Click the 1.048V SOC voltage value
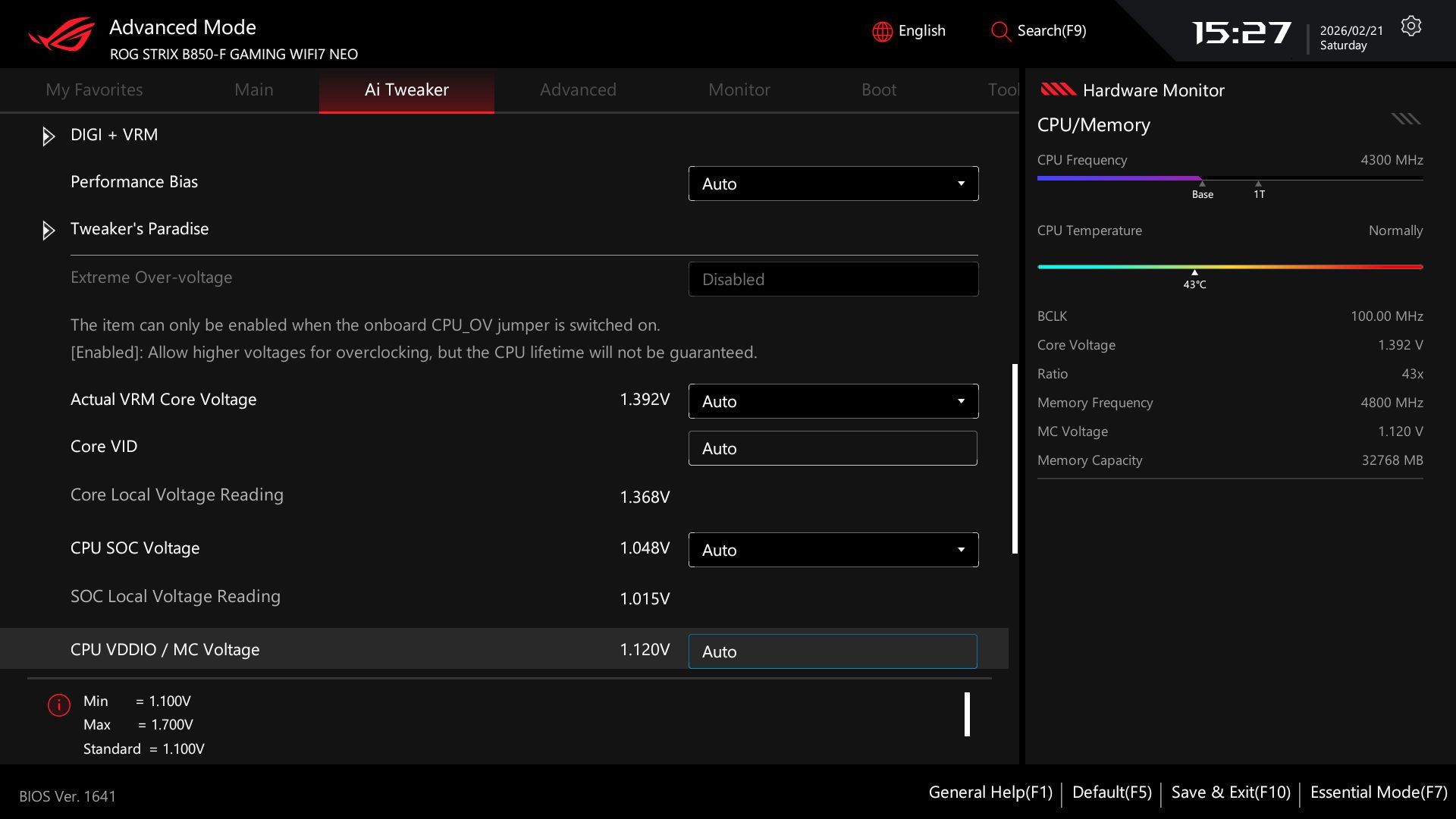1456x819 pixels. coord(645,548)
